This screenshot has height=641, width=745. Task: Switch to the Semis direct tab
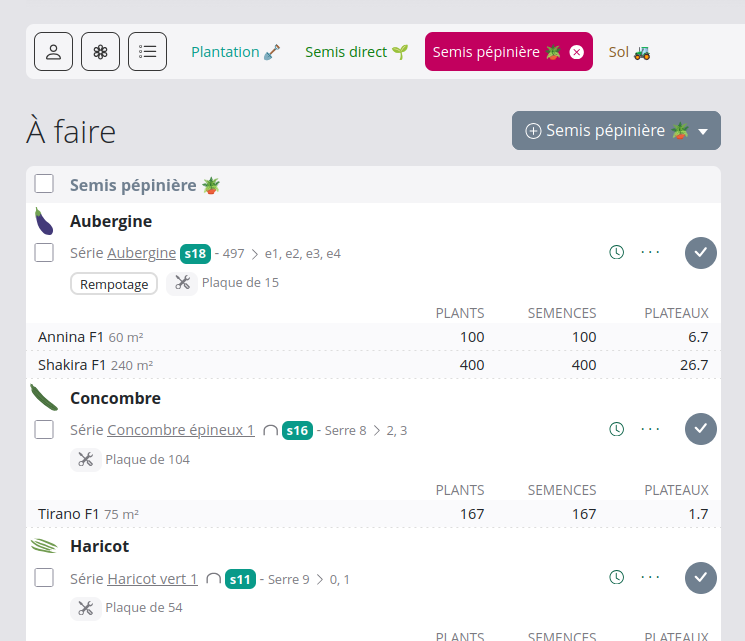pyautogui.click(x=356, y=52)
